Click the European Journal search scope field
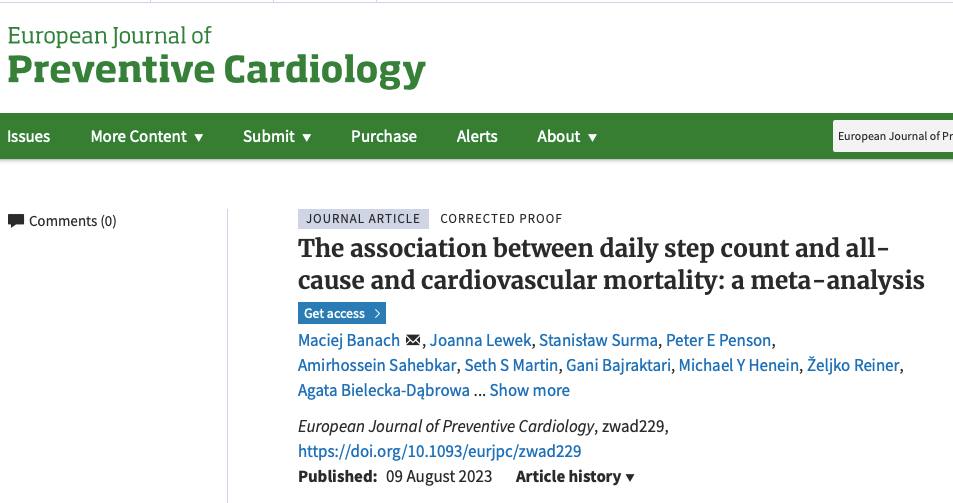953x503 pixels. pos(893,136)
